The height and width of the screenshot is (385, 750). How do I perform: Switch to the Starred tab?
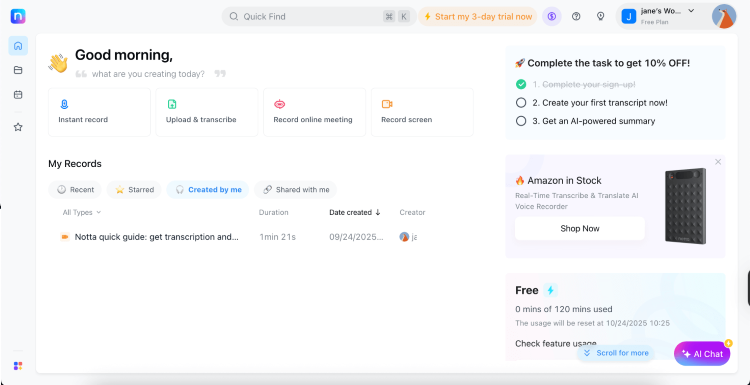[x=134, y=190]
